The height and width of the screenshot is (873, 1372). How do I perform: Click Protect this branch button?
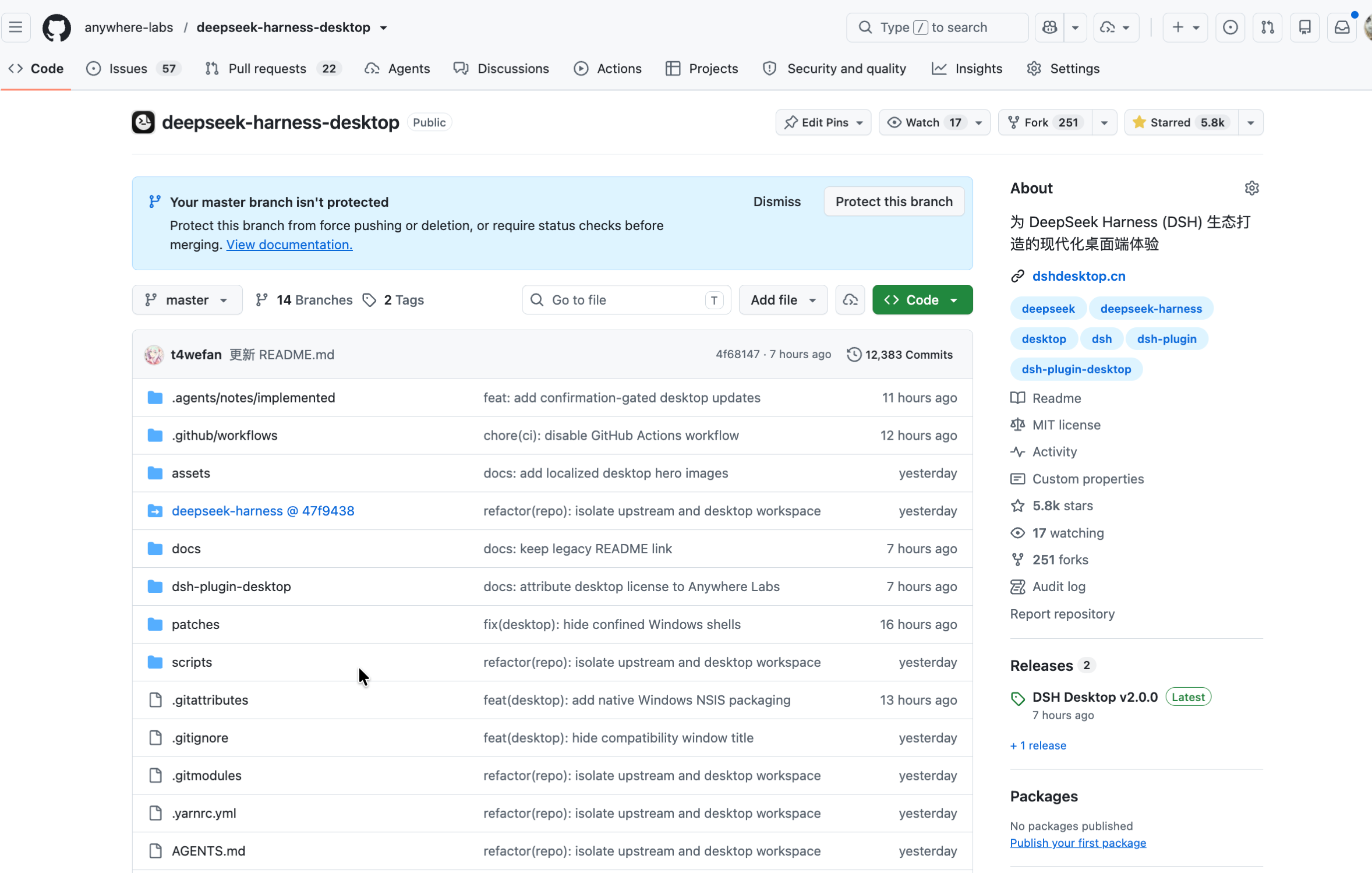[894, 202]
